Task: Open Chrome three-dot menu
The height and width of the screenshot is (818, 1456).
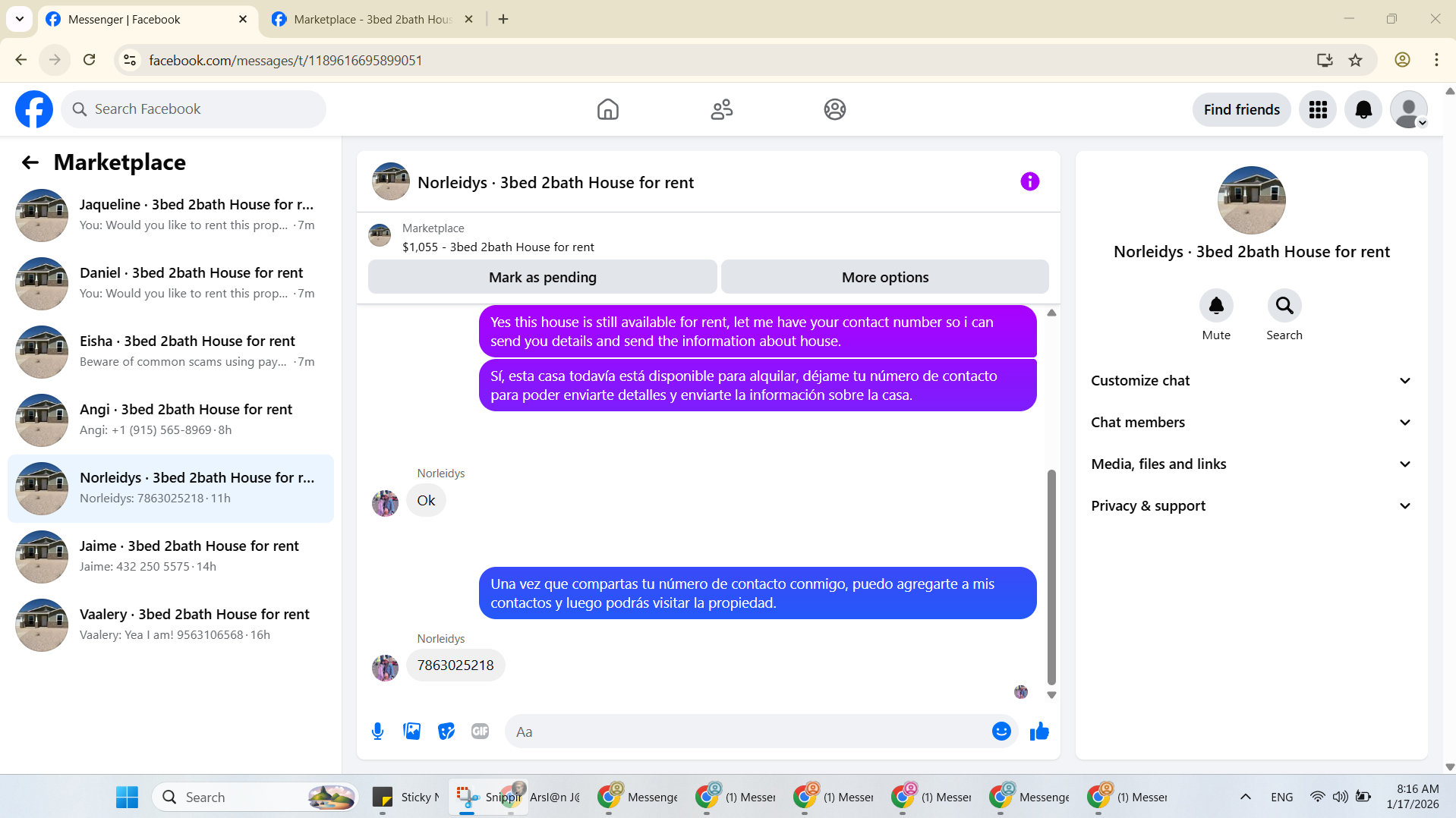Action: point(1436,60)
